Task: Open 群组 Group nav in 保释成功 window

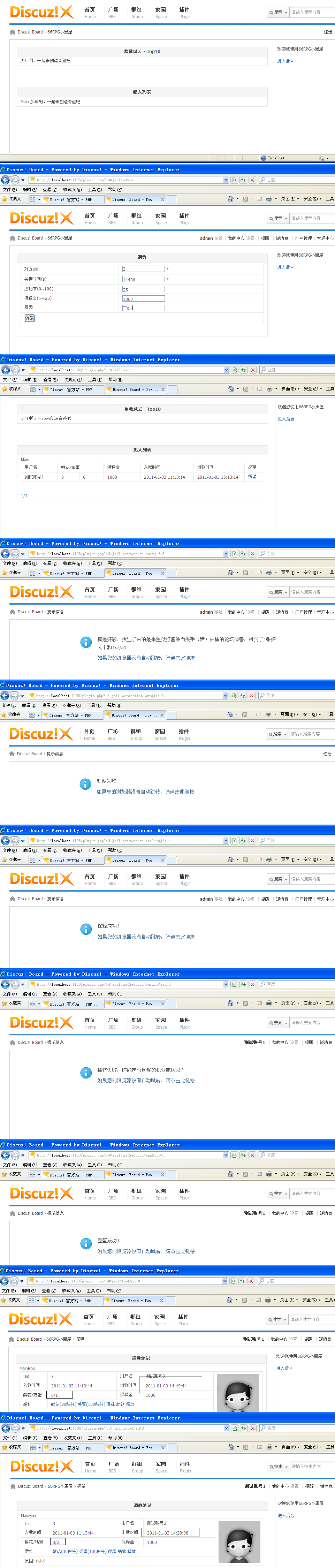Action: (x=137, y=879)
